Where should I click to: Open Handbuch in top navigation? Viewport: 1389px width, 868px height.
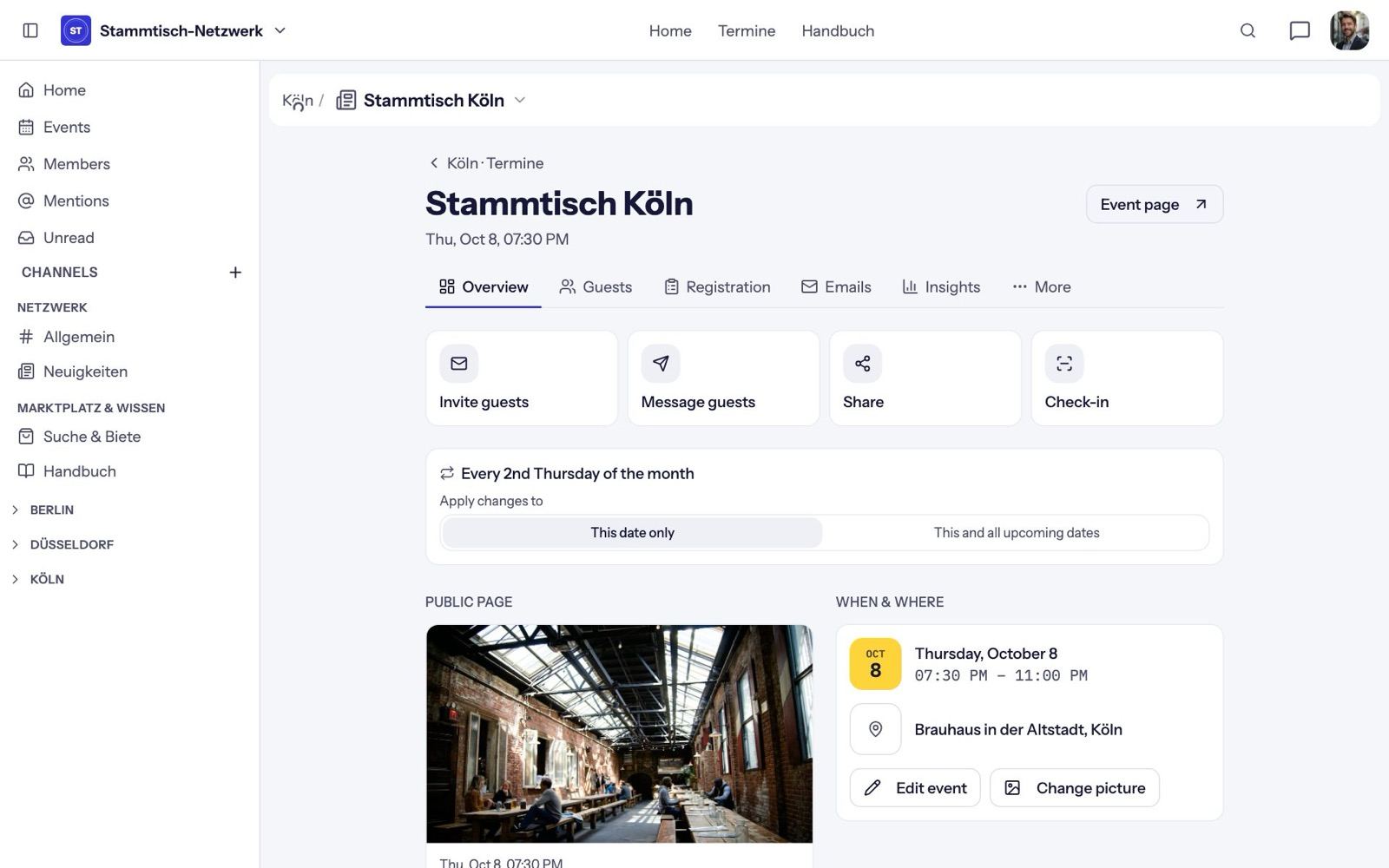[x=838, y=31]
